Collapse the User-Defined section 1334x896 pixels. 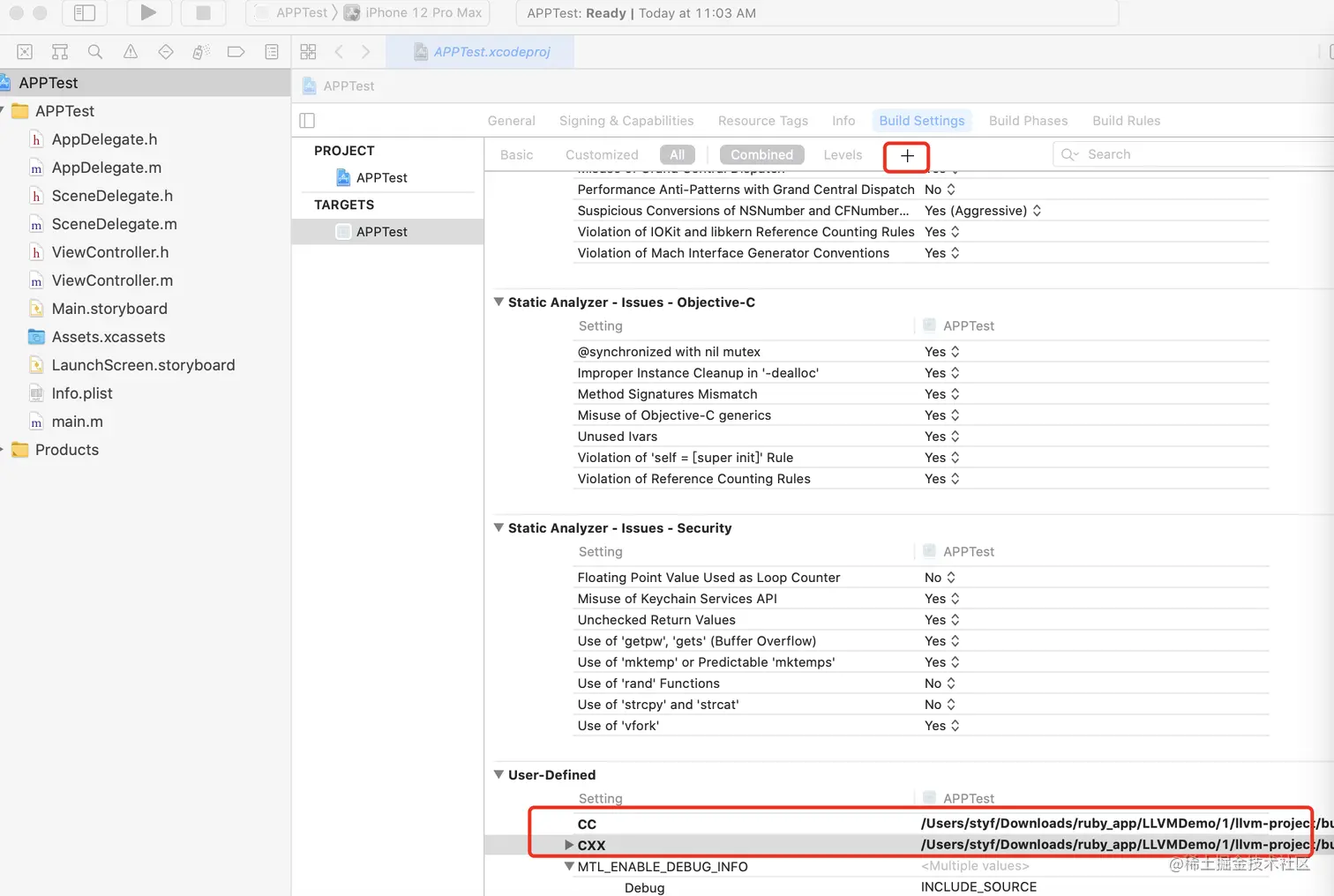[x=498, y=774]
